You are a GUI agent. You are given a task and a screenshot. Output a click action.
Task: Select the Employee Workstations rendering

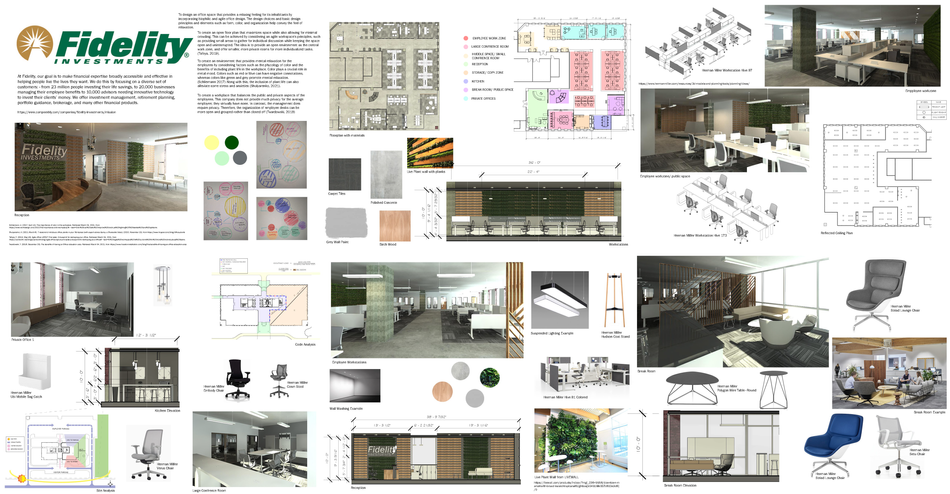click(427, 310)
